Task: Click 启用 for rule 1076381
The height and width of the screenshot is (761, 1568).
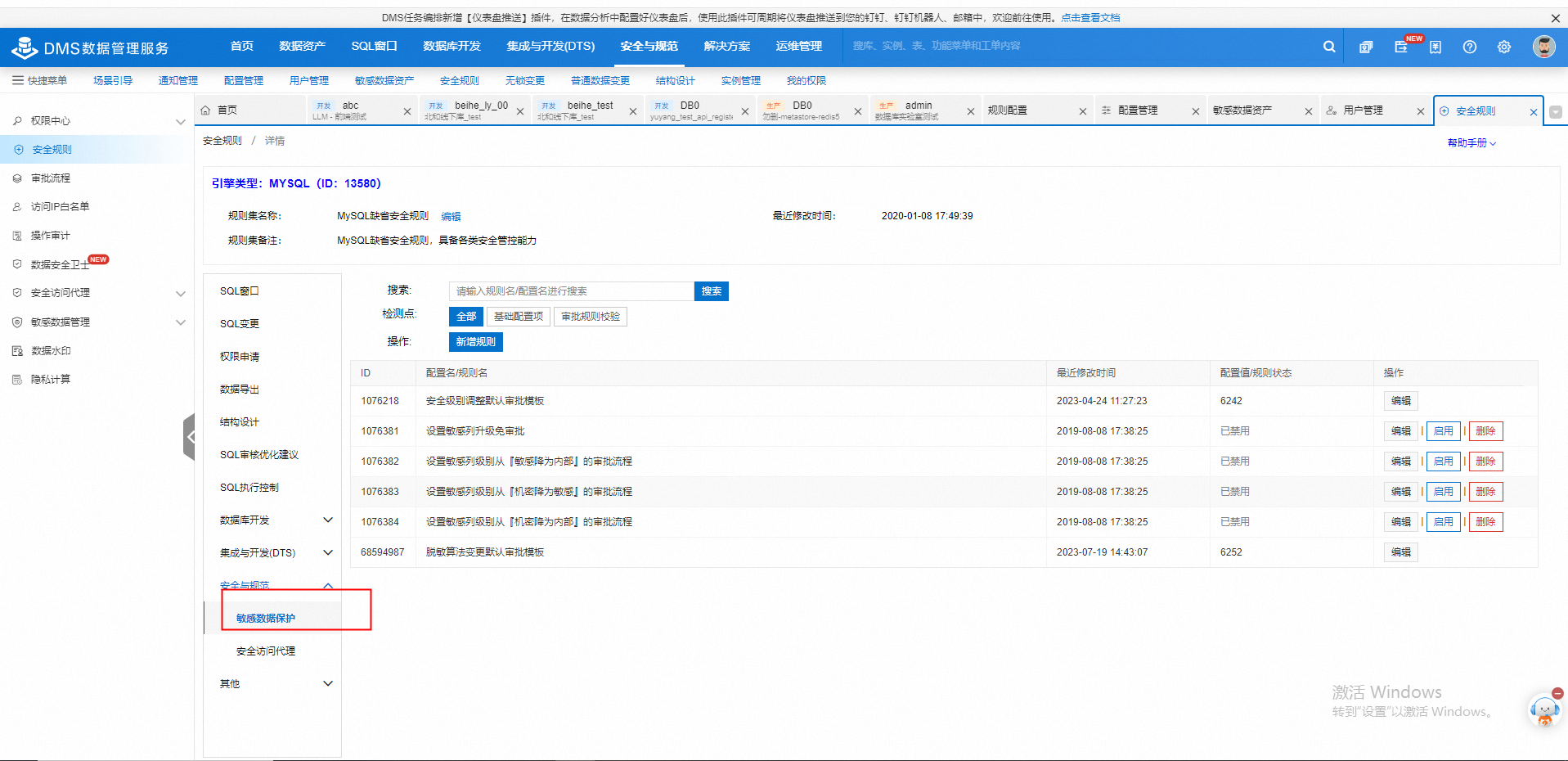Action: tap(1444, 431)
